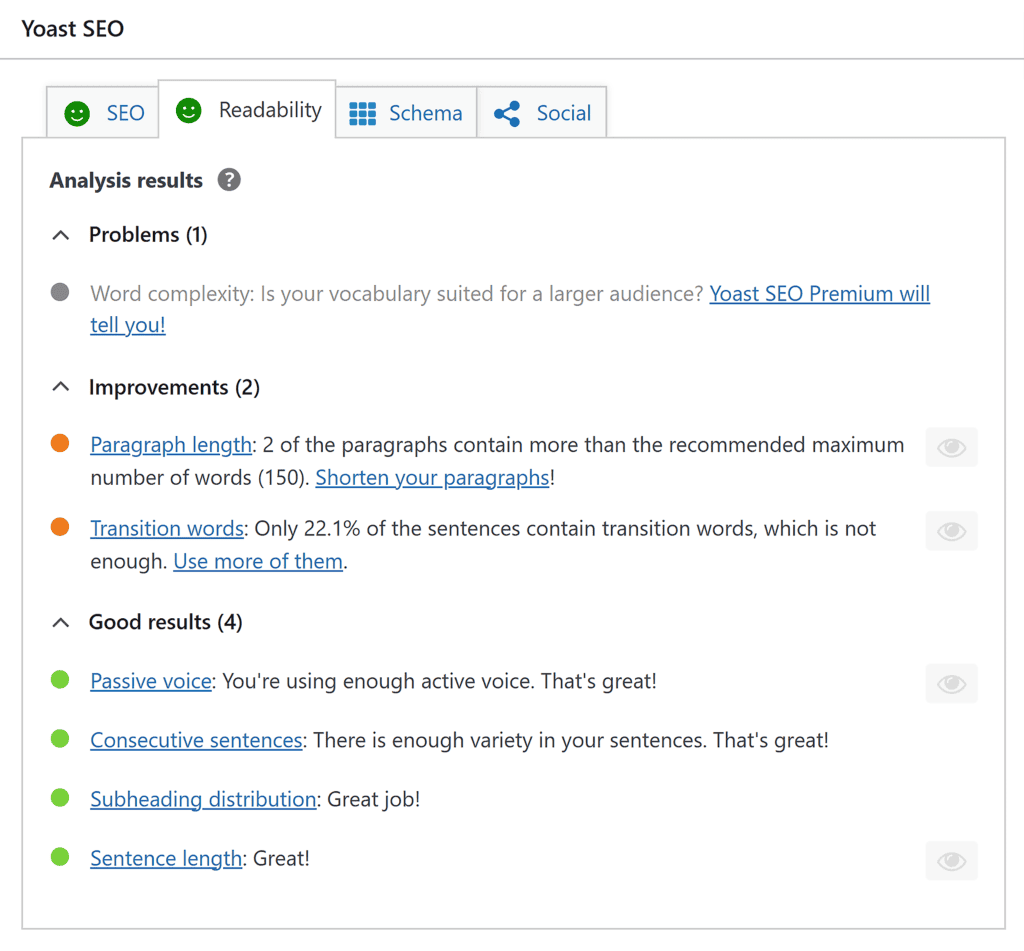Collapse the Good results (4) section
The height and width of the screenshot is (951, 1024).
coord(61,622)
